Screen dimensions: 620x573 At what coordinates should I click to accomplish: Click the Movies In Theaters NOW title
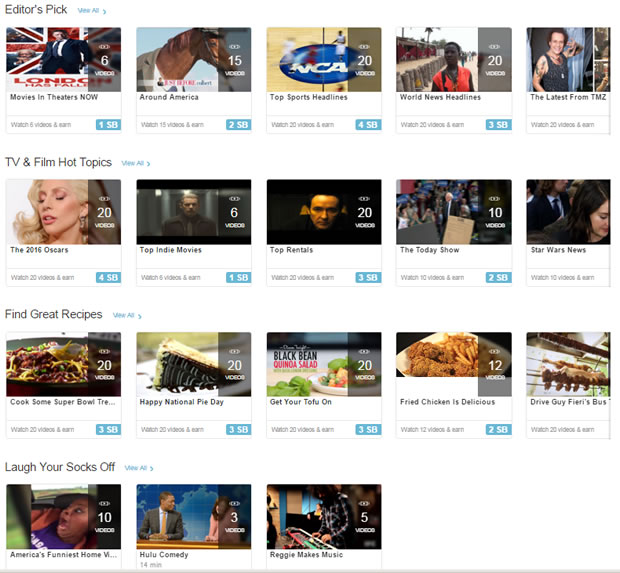[x=54, y=97]
